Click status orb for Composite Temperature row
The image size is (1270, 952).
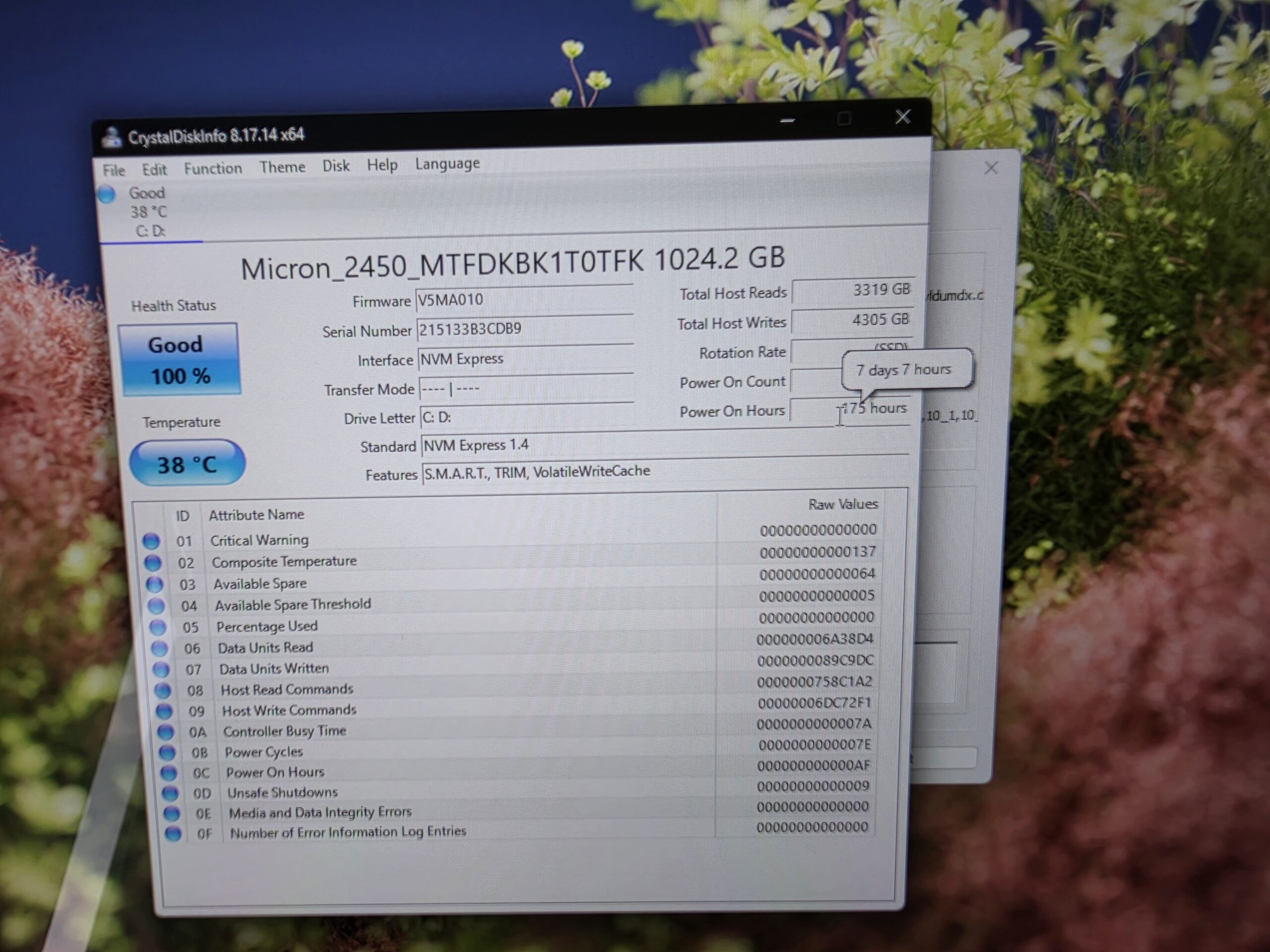pos(153,562)
